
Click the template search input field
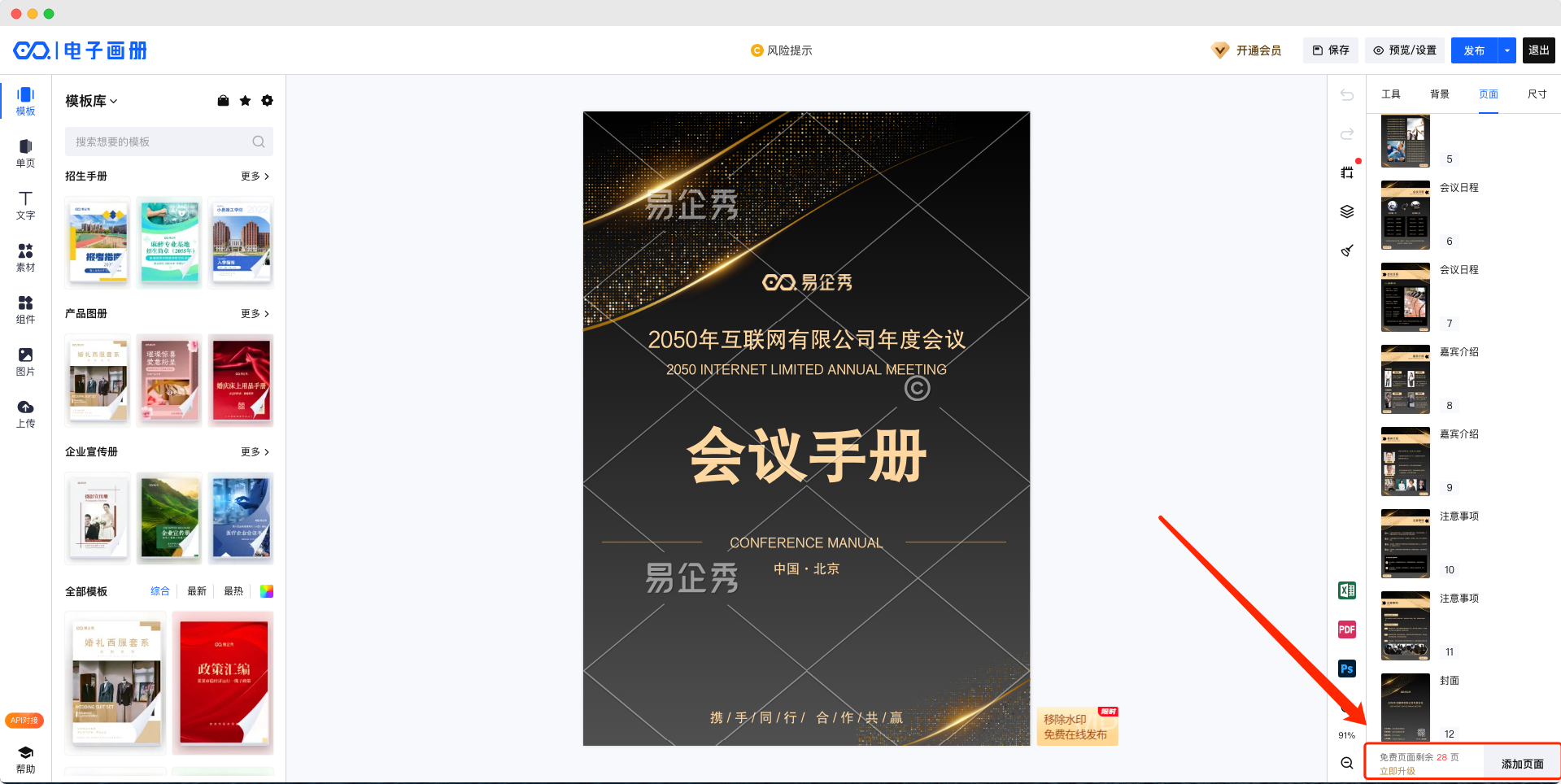[x=169, y=142]
